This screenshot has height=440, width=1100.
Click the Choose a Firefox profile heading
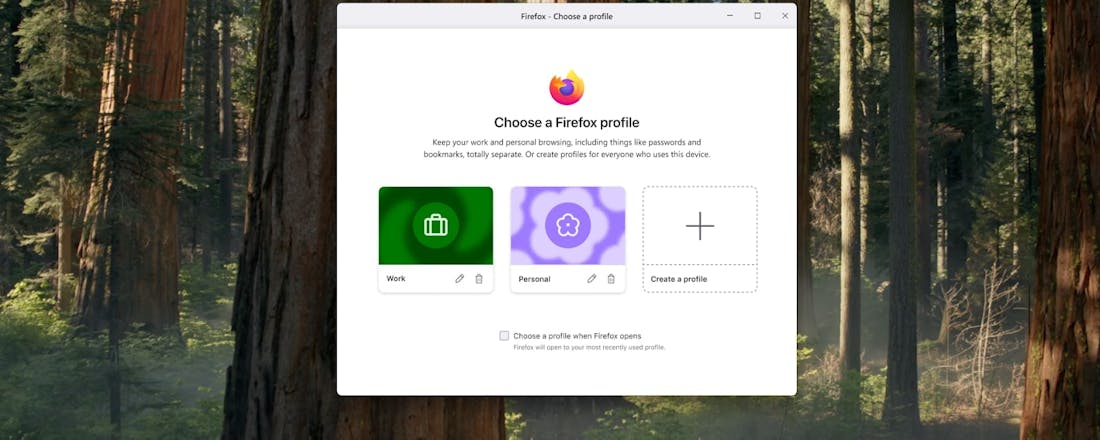pos(567,123)
